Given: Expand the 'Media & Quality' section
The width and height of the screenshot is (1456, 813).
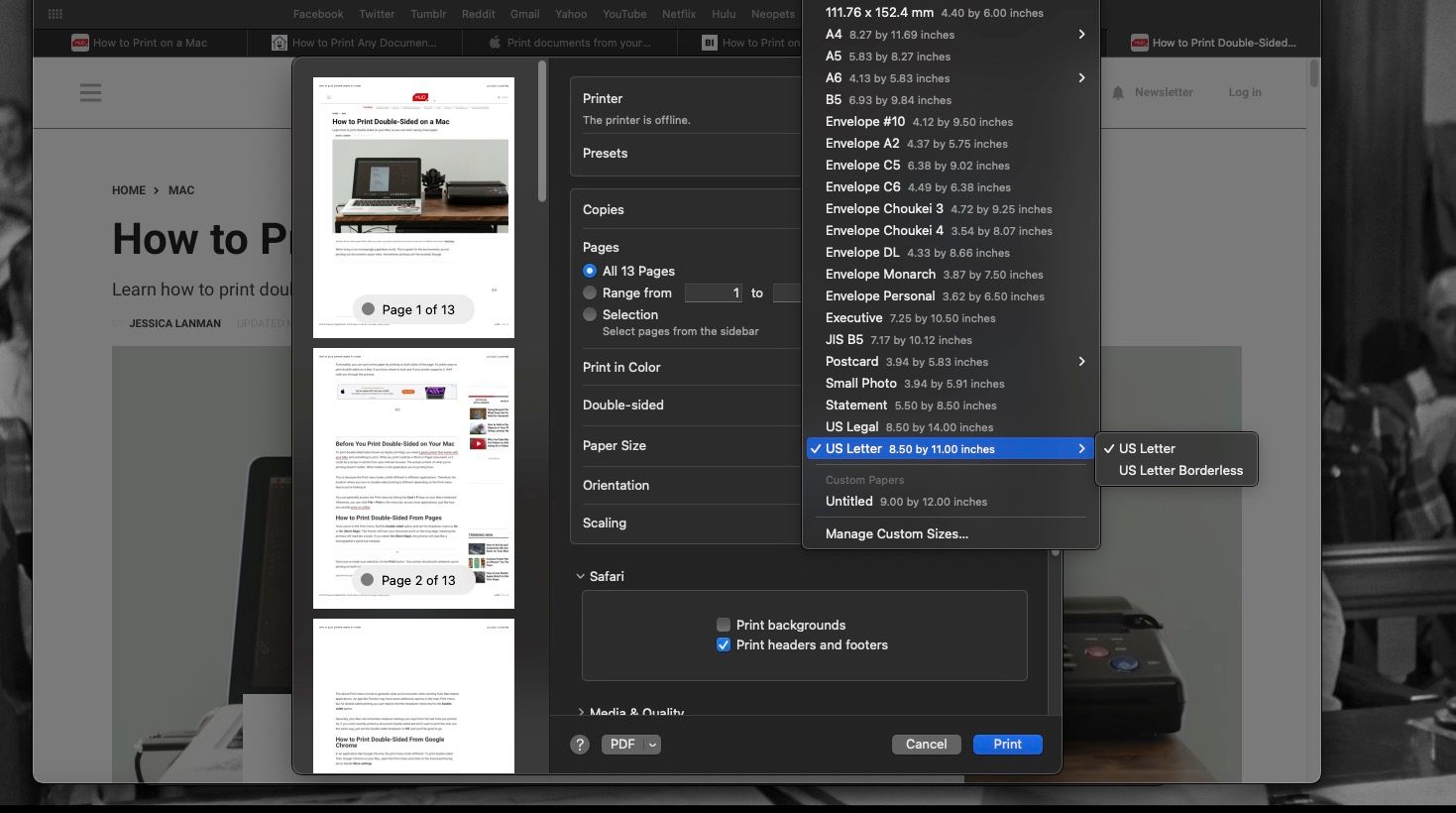Looking at the screenshot, I should tap(580, 712).
